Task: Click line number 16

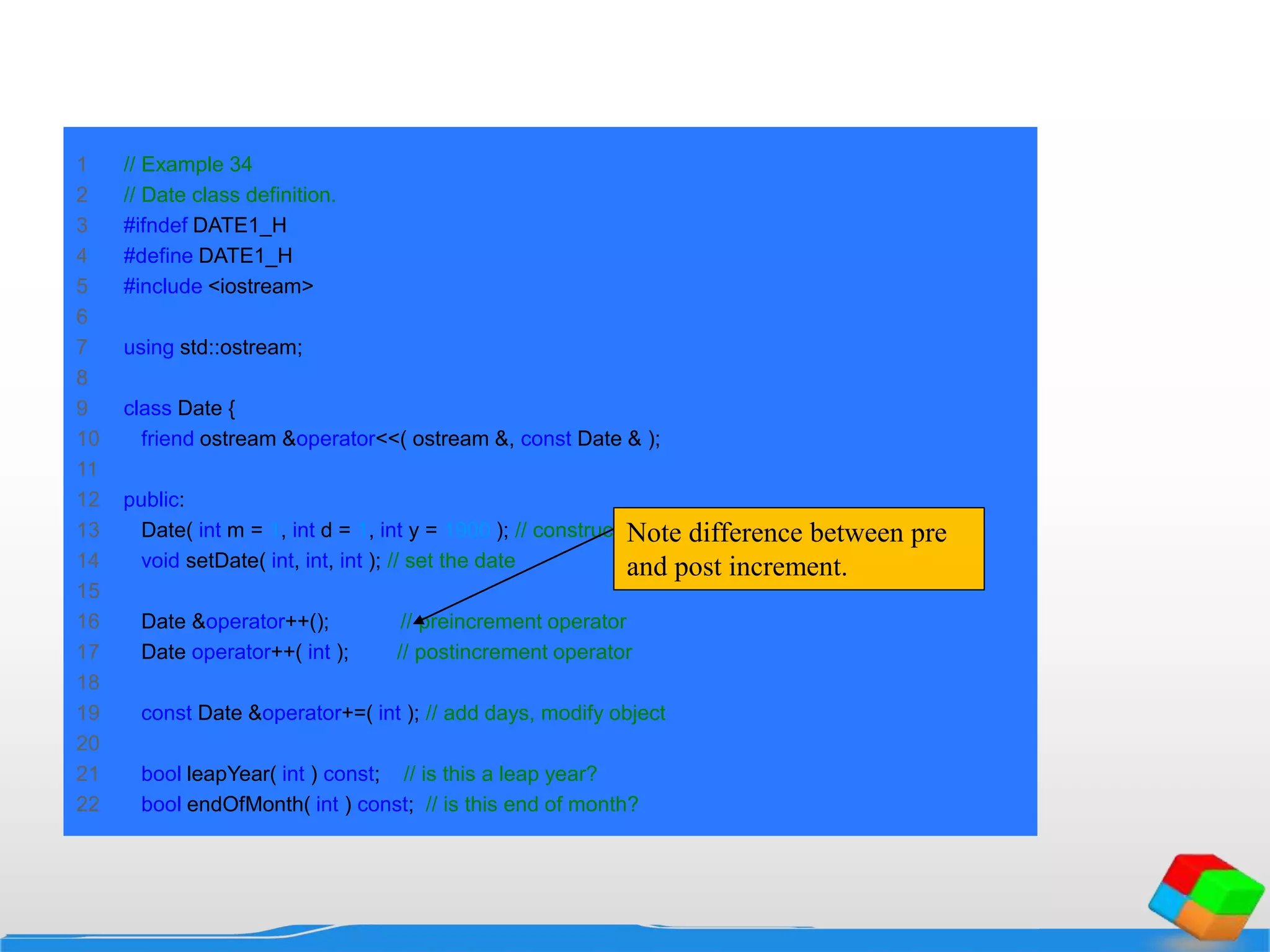Action: (x=88, y=622)
